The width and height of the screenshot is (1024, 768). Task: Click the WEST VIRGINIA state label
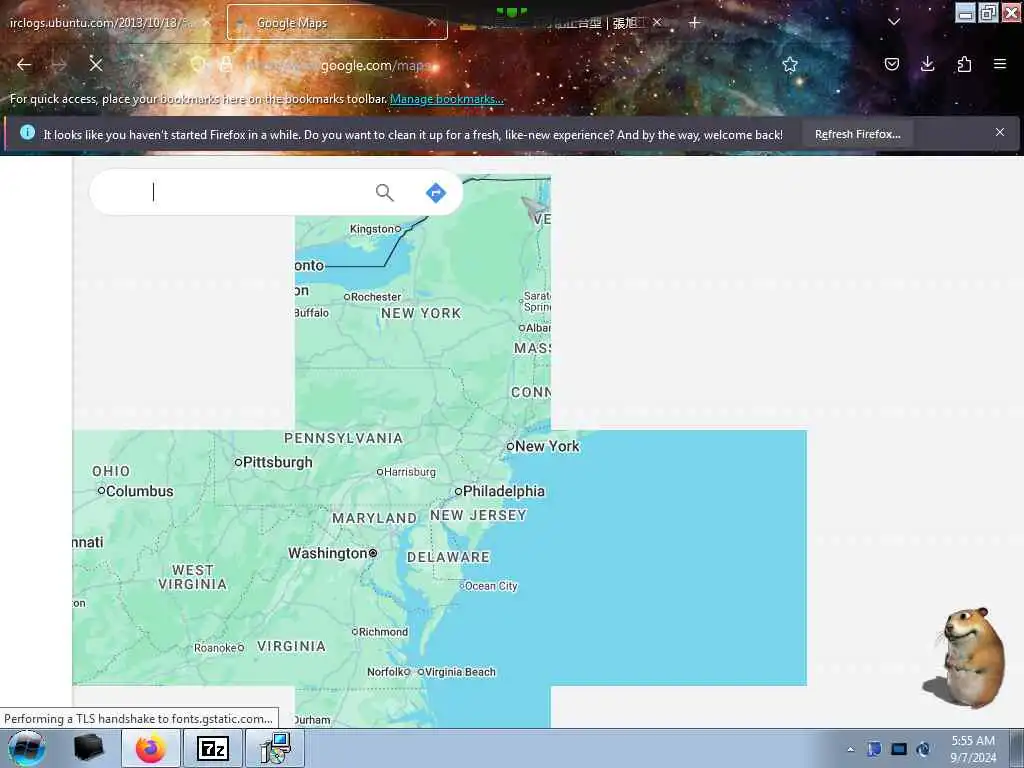193,577
